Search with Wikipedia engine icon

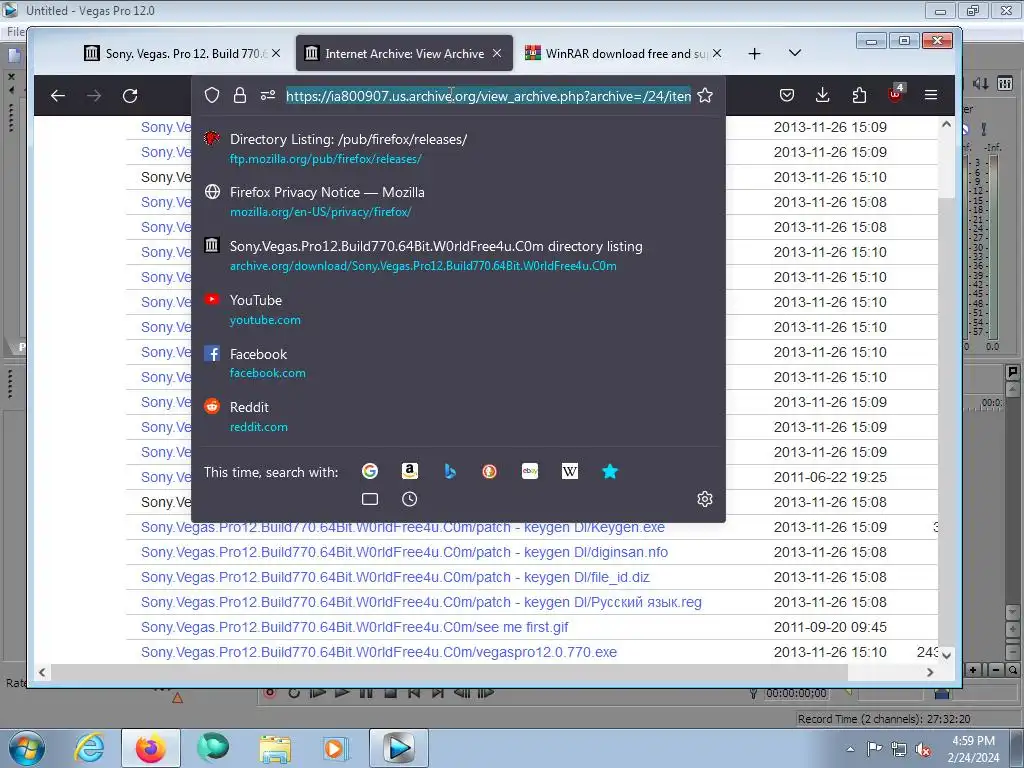pos(569,471)
